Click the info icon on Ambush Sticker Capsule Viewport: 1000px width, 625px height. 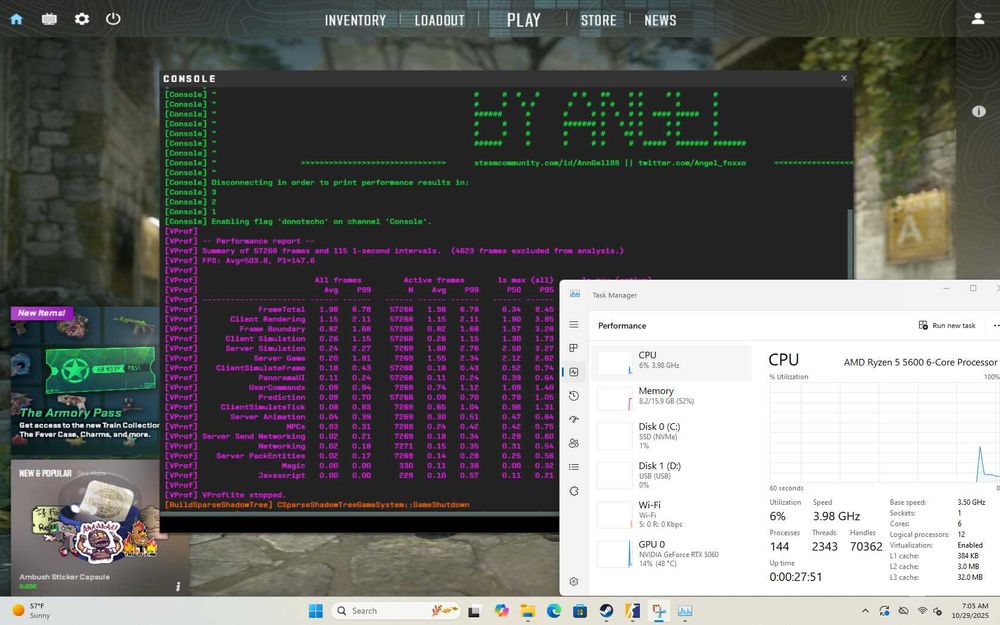pyautogui.click(x=178, y=586)
